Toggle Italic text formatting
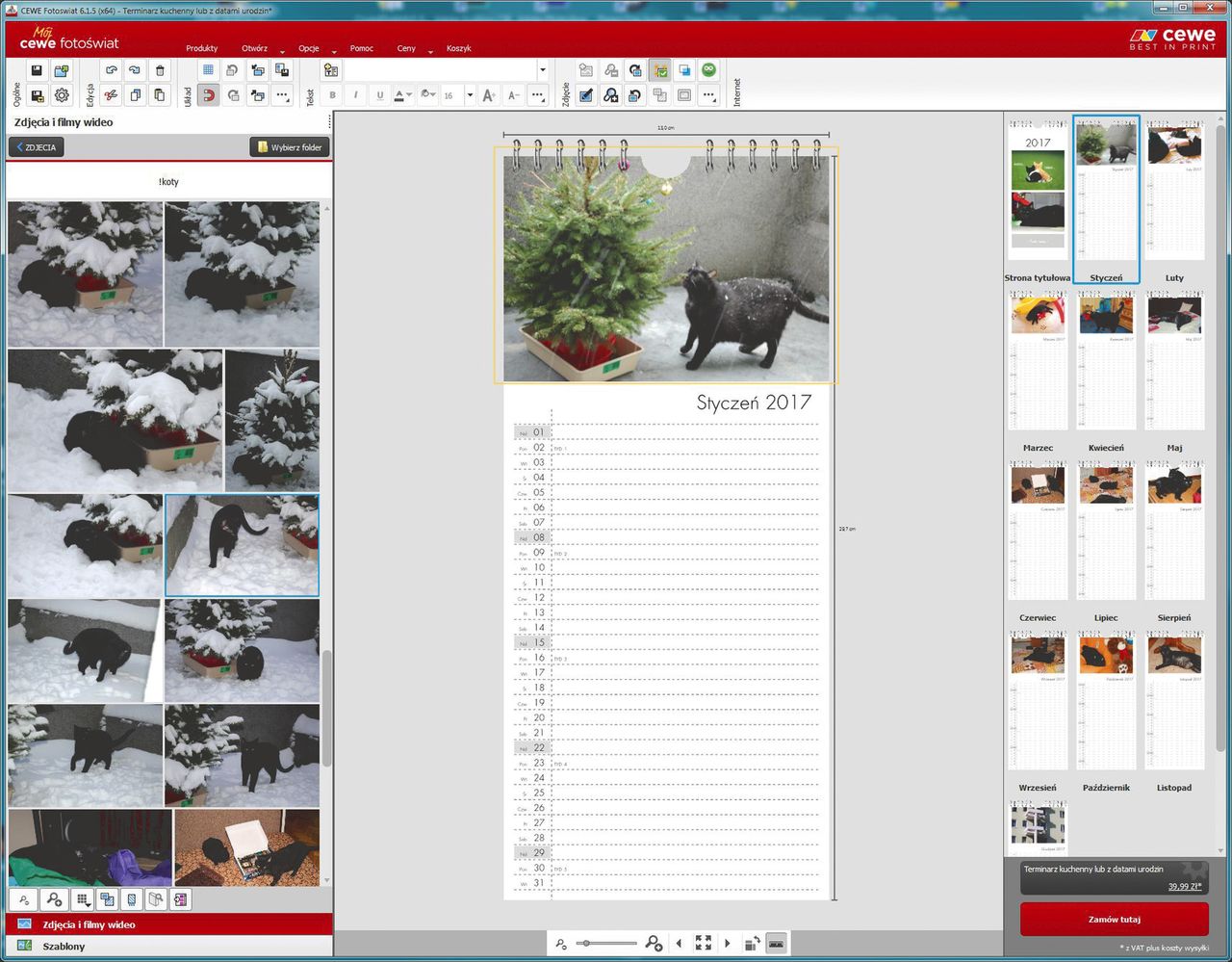Viewport: 1232px width, 962px height. 356,95
